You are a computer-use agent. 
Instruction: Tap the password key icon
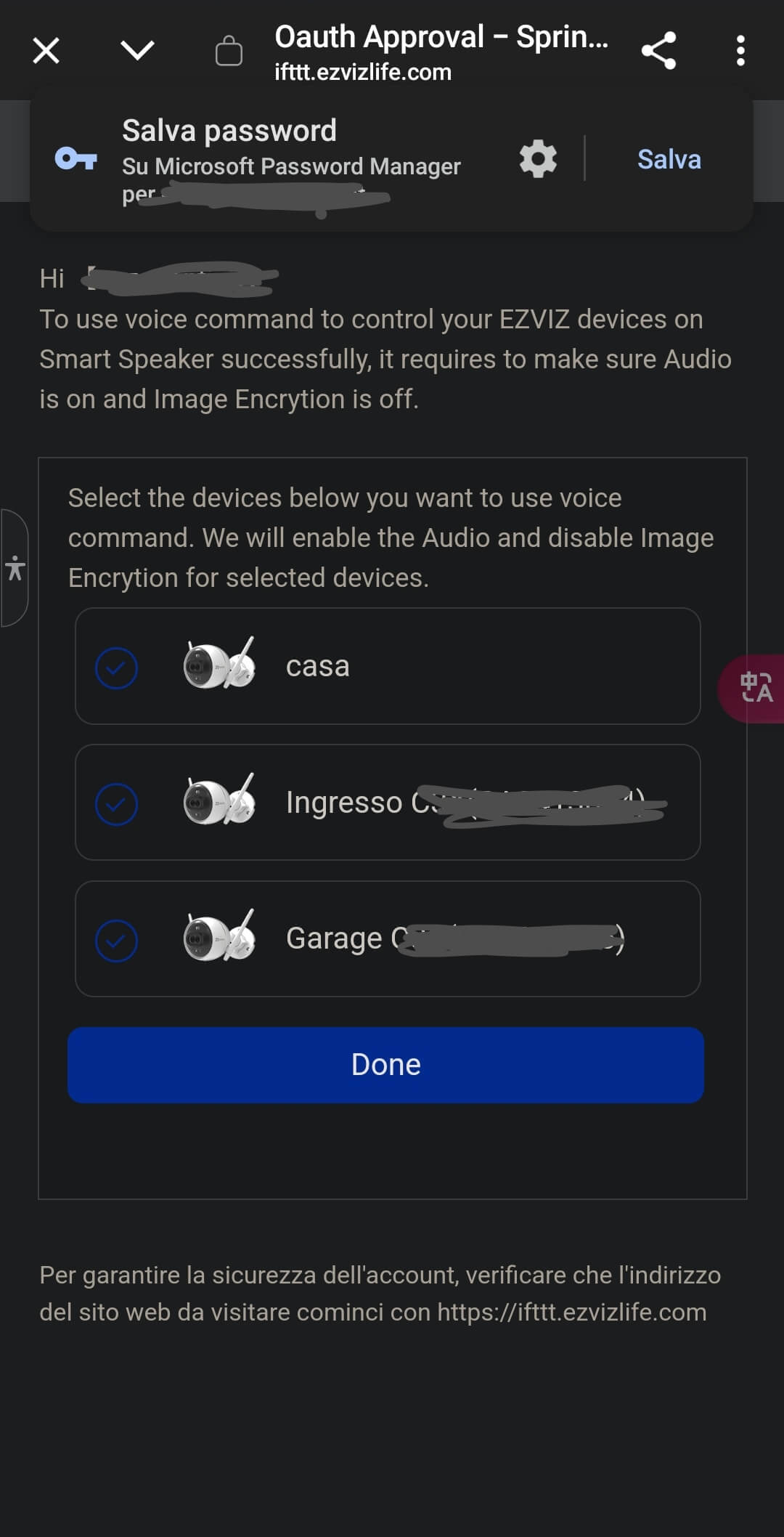click(76, 158)
